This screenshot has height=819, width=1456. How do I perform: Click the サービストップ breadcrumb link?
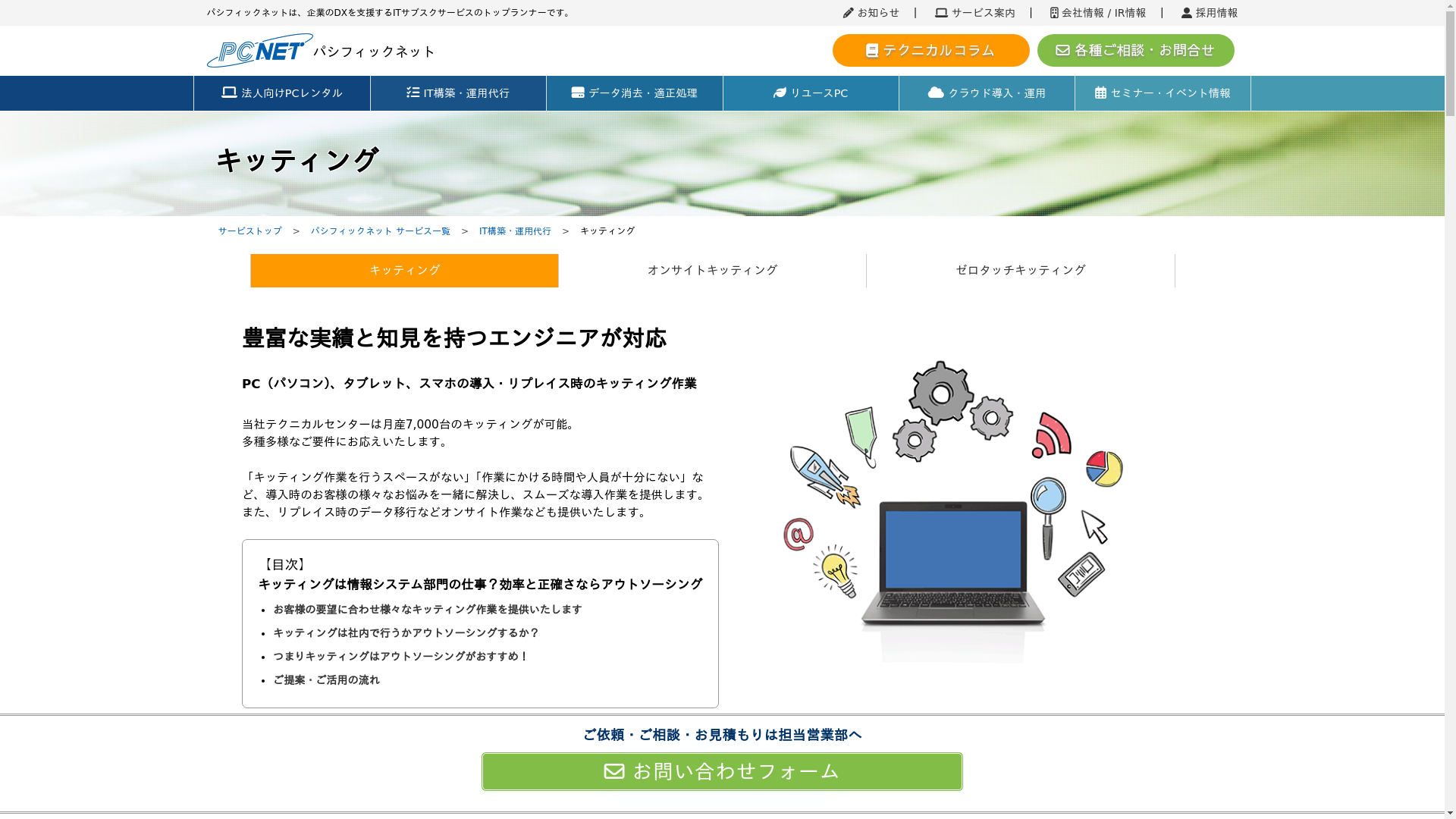point(249,231)
